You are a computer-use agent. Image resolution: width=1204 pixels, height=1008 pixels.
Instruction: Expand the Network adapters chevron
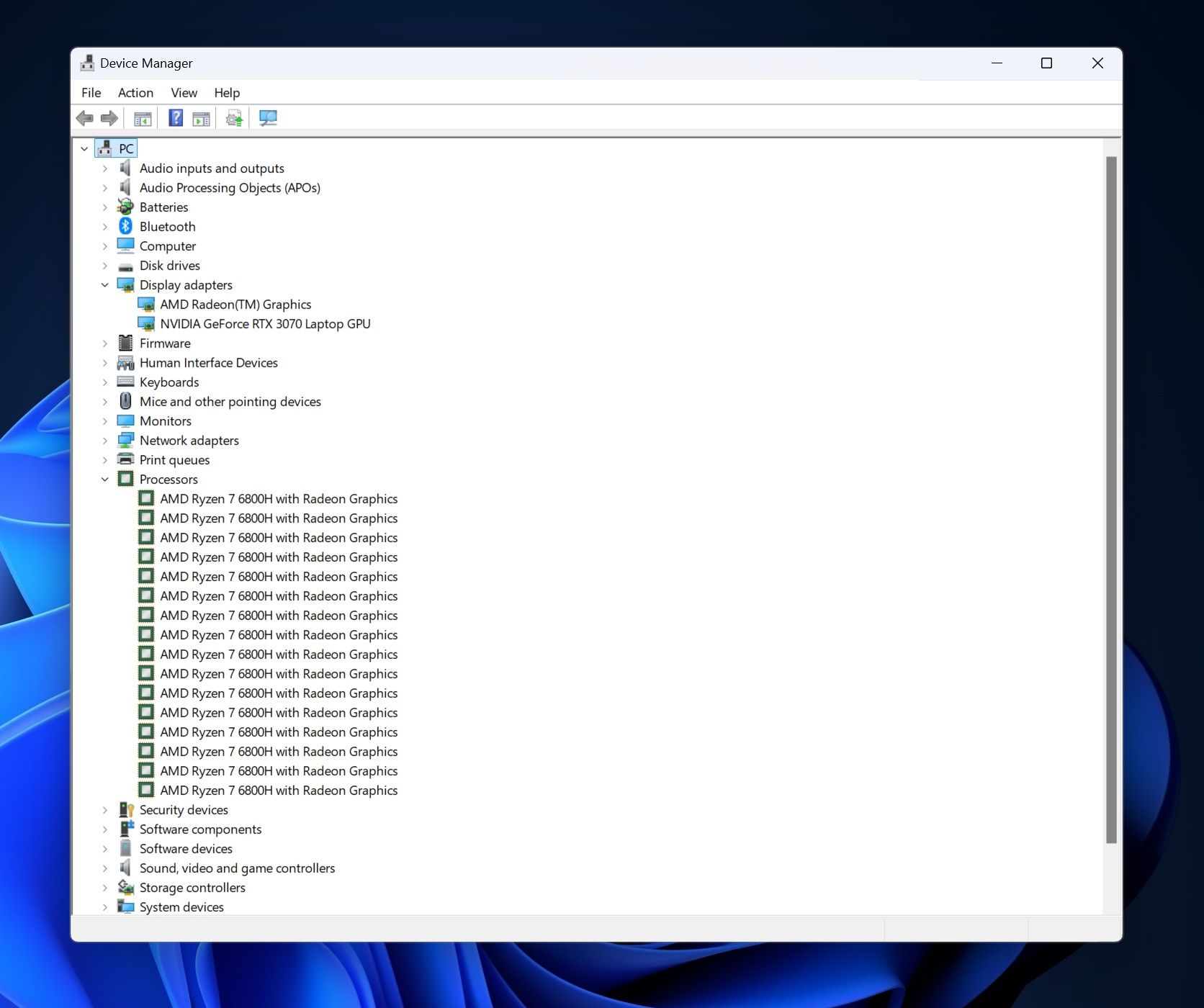pos(104,440)
